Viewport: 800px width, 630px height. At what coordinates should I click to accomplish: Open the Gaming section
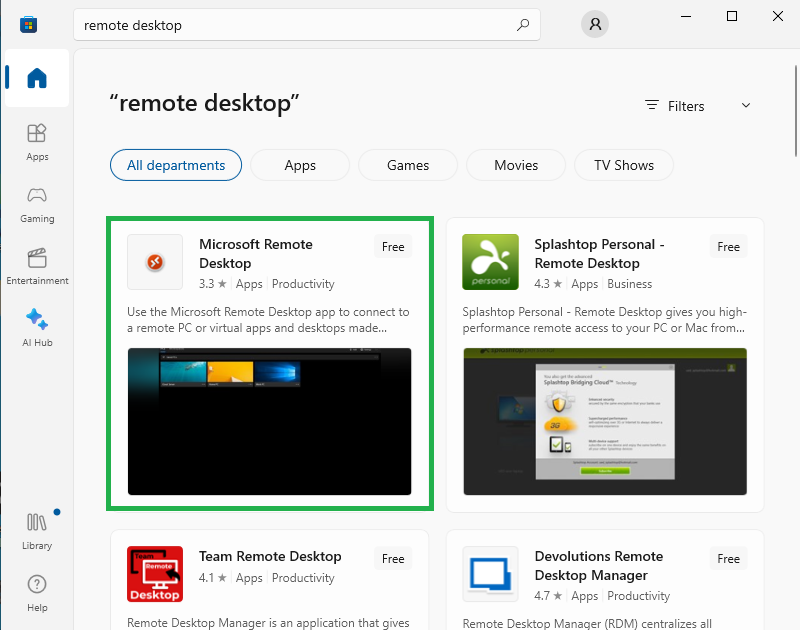click(37, 203)
